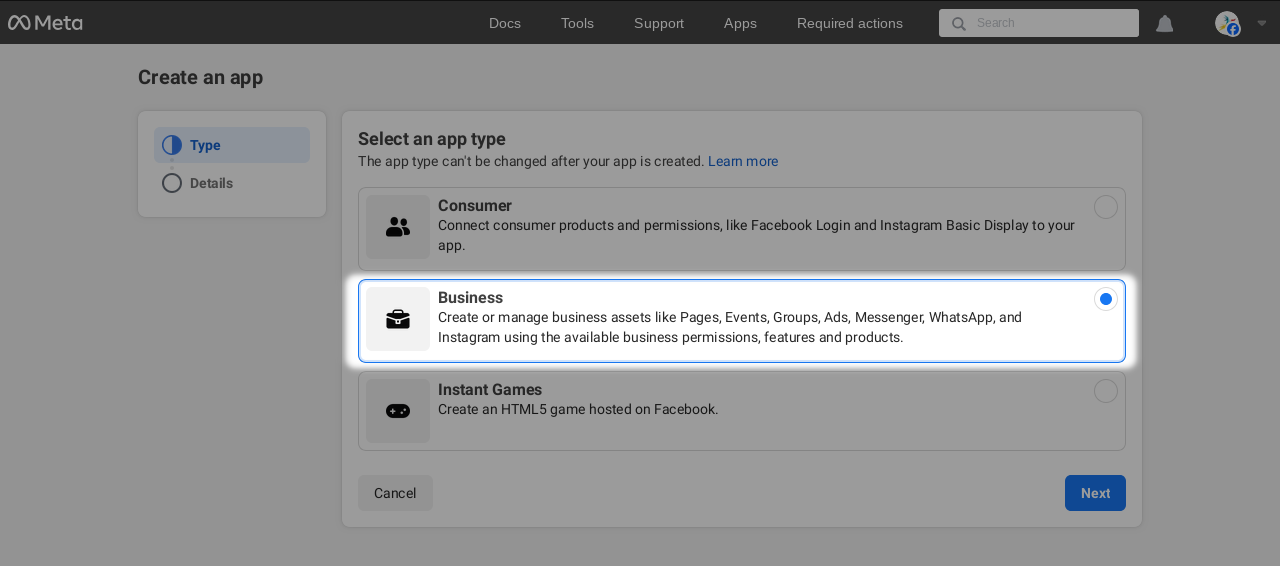
Task: Click the Instant Games controller icon
Action: (x=398, y=411)
